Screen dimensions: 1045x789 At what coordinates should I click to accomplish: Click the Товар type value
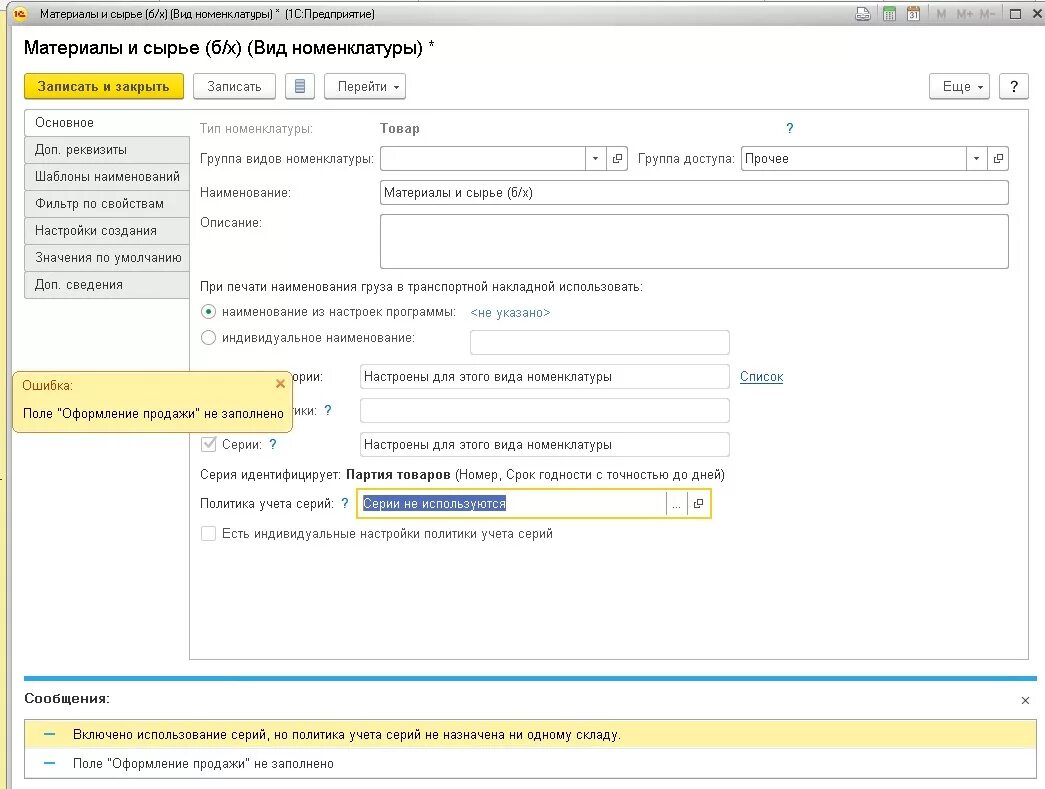pyautogui.click(x=400, y=129)
